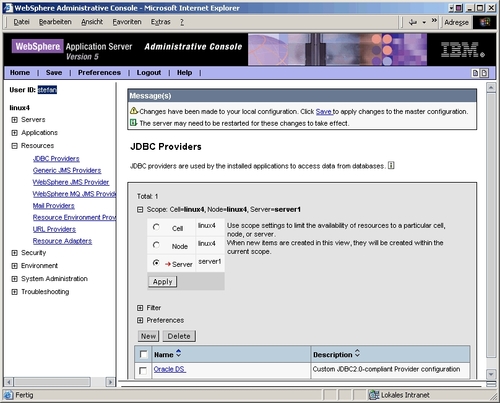Expand the Troubleshooting tree node
The height and width of the screenshot is (403, 500).
click(x=14, y=292)
